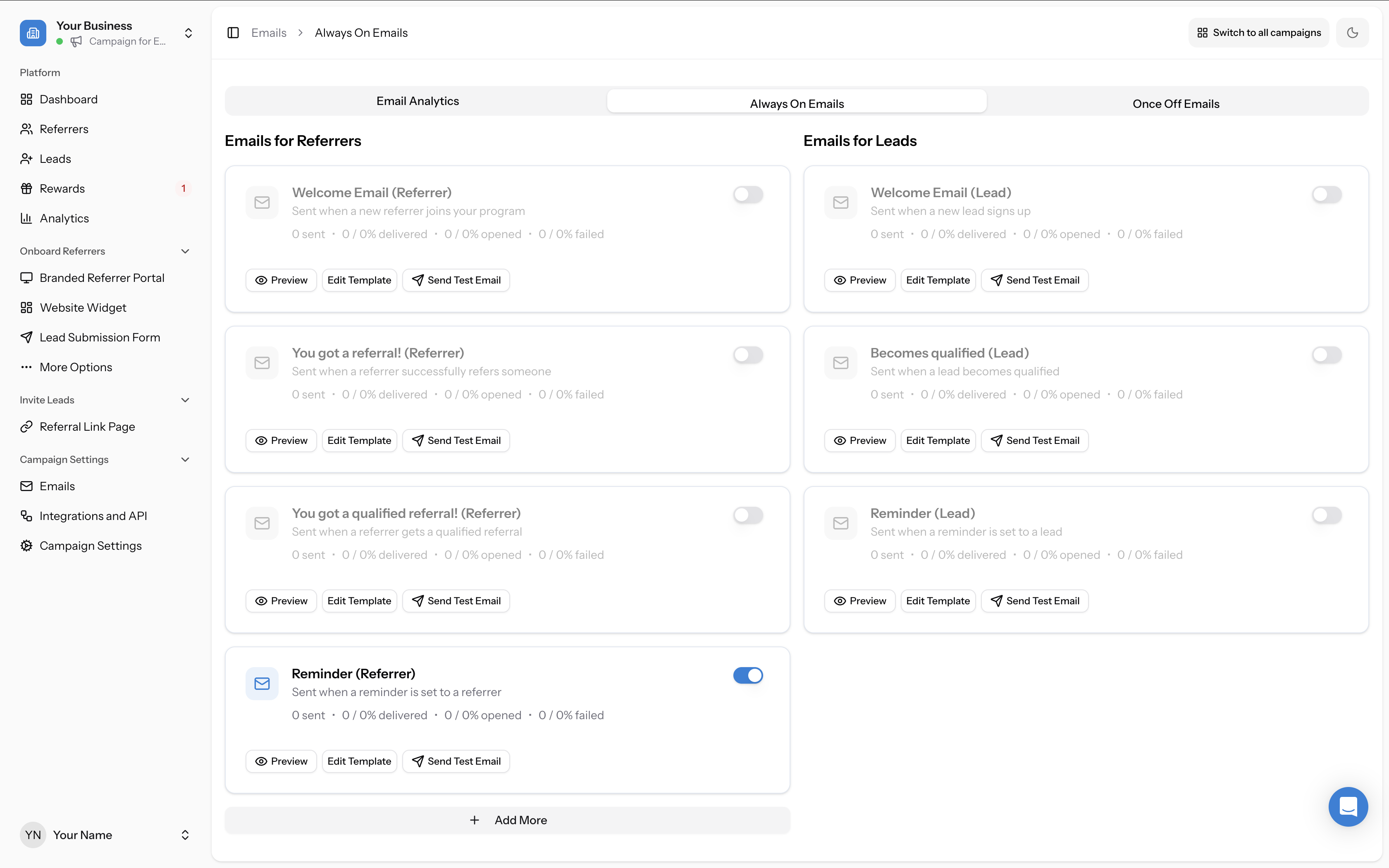Click Switch to all campaigns
1389x868 pixels.
(1258, 33)
